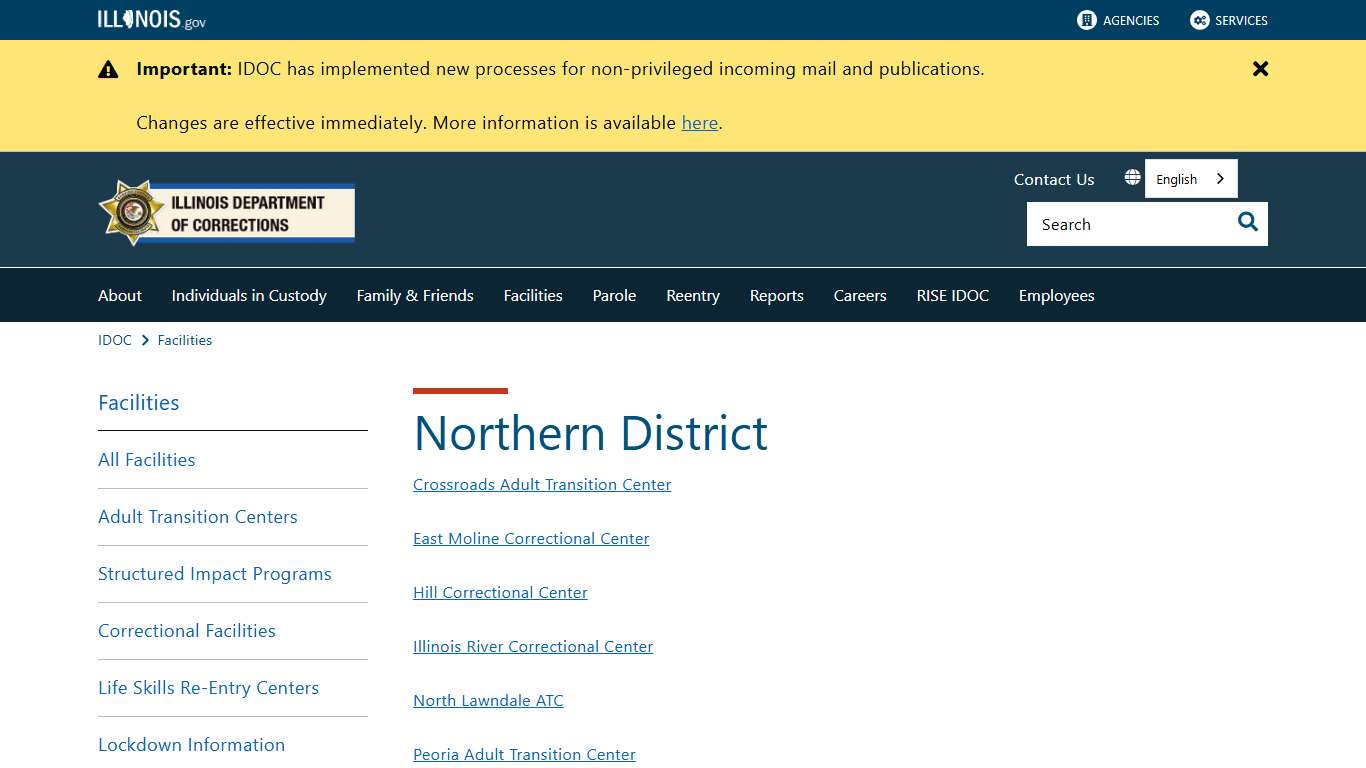Expand the English language selector

click(x=1190, y=178)
